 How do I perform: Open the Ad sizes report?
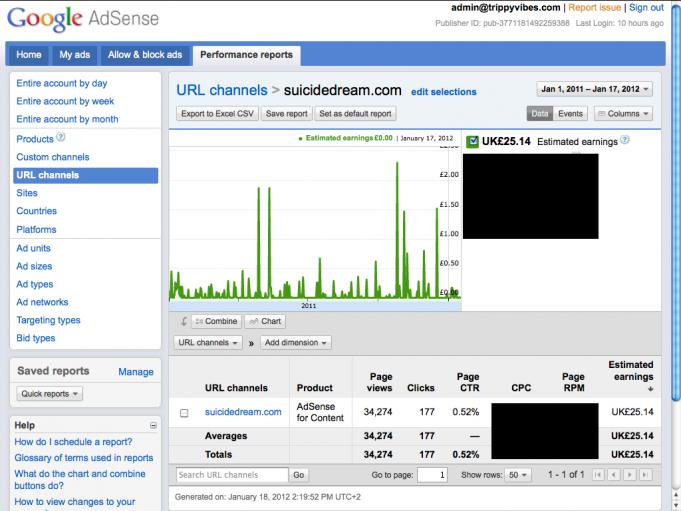click(x=34, y=266)
